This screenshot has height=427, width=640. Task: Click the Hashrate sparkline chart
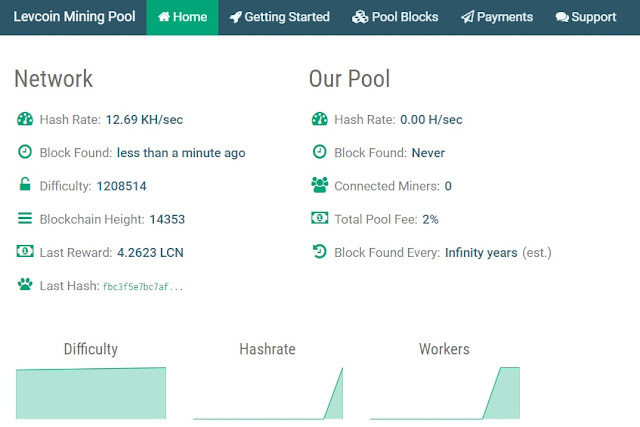click(268, 393)
